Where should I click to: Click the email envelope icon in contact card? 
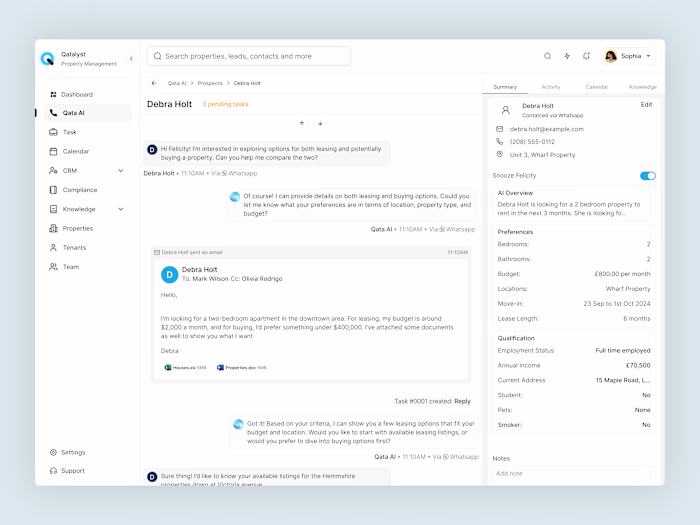point(500,129)
